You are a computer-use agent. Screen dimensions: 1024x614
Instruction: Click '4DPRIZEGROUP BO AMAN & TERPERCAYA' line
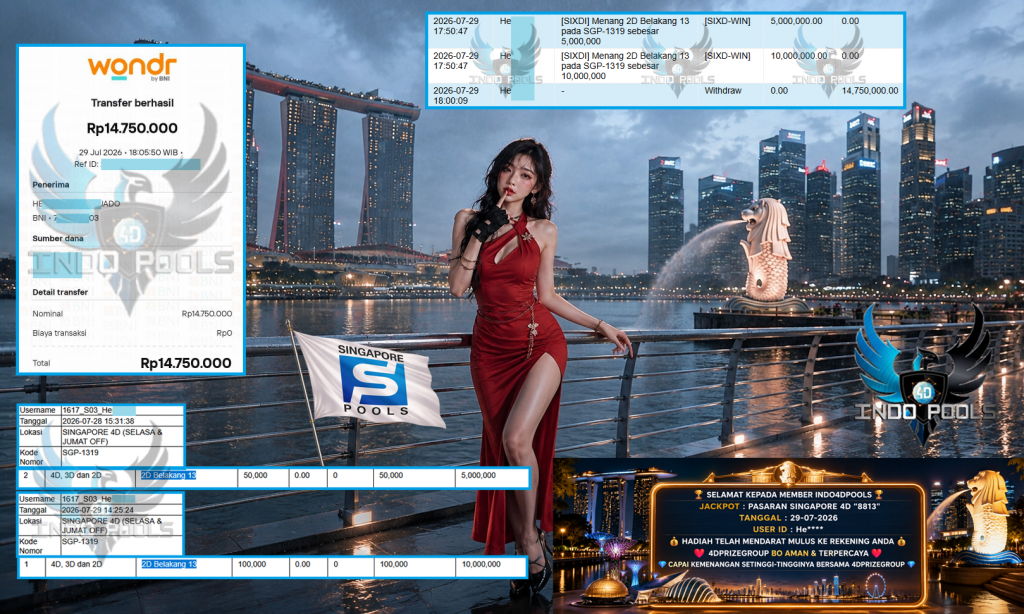point(788,553)
